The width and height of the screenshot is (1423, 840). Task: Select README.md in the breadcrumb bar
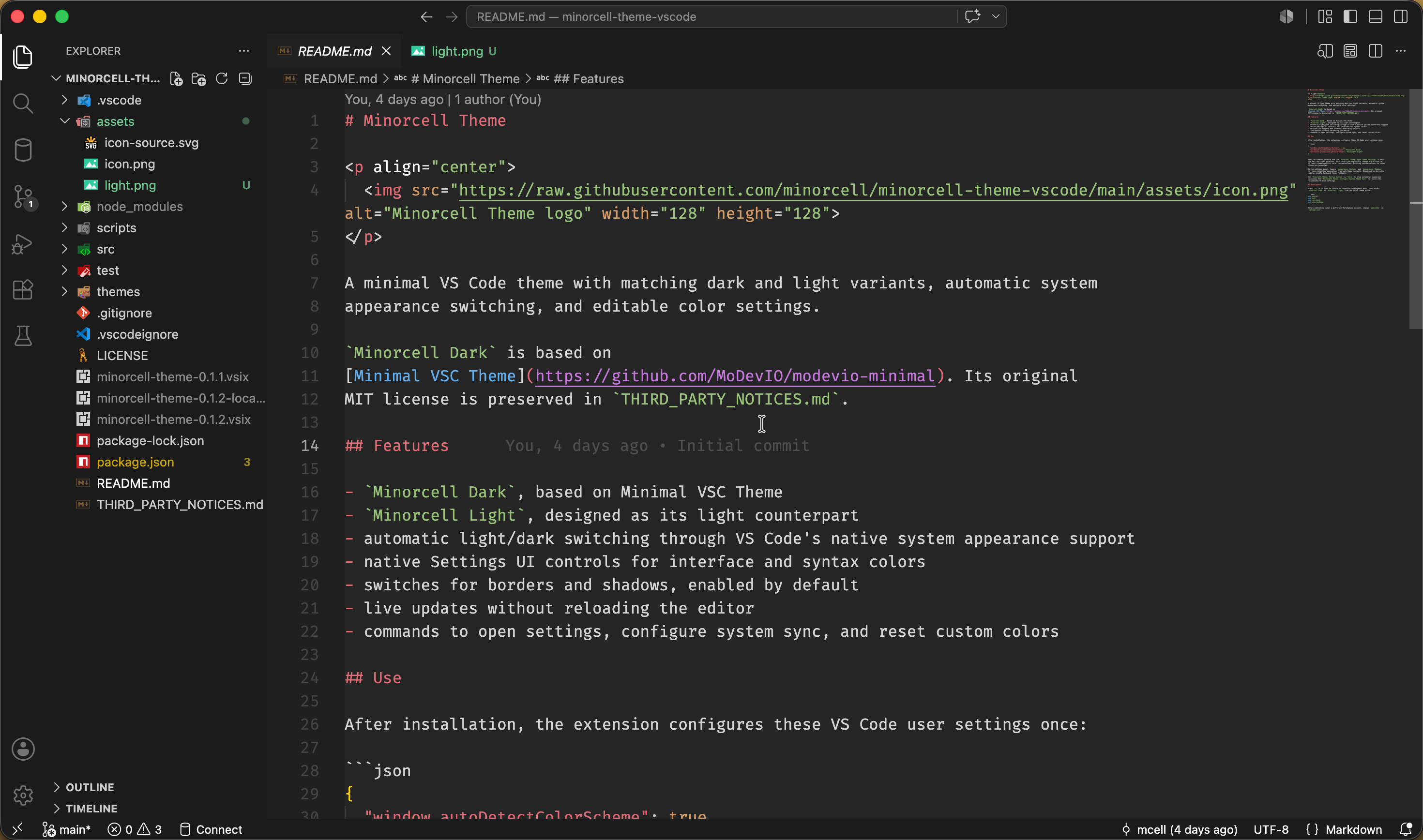(340, 79)
